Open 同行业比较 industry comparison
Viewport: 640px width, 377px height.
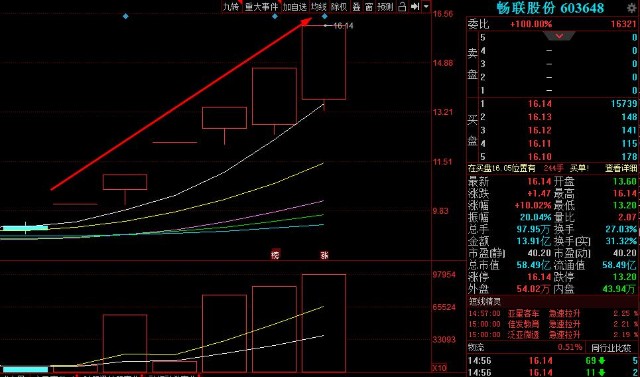pos(611,348)
